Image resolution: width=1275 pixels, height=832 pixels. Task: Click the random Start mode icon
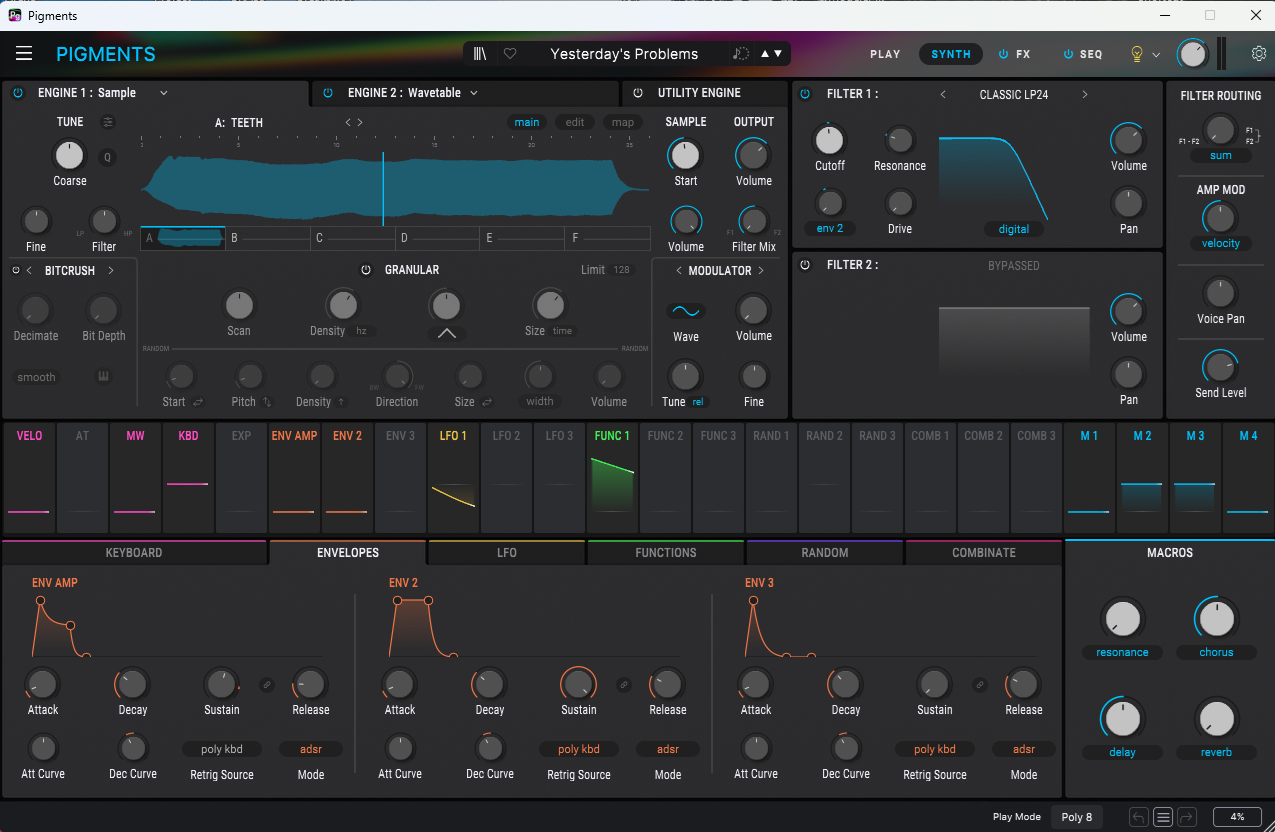[198, 402]
